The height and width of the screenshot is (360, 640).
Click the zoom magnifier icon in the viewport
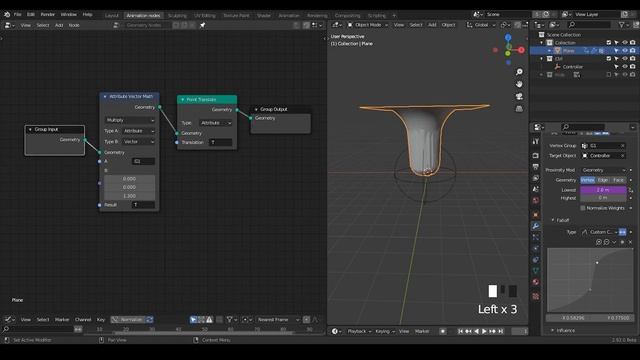click(x=519, y=72)
